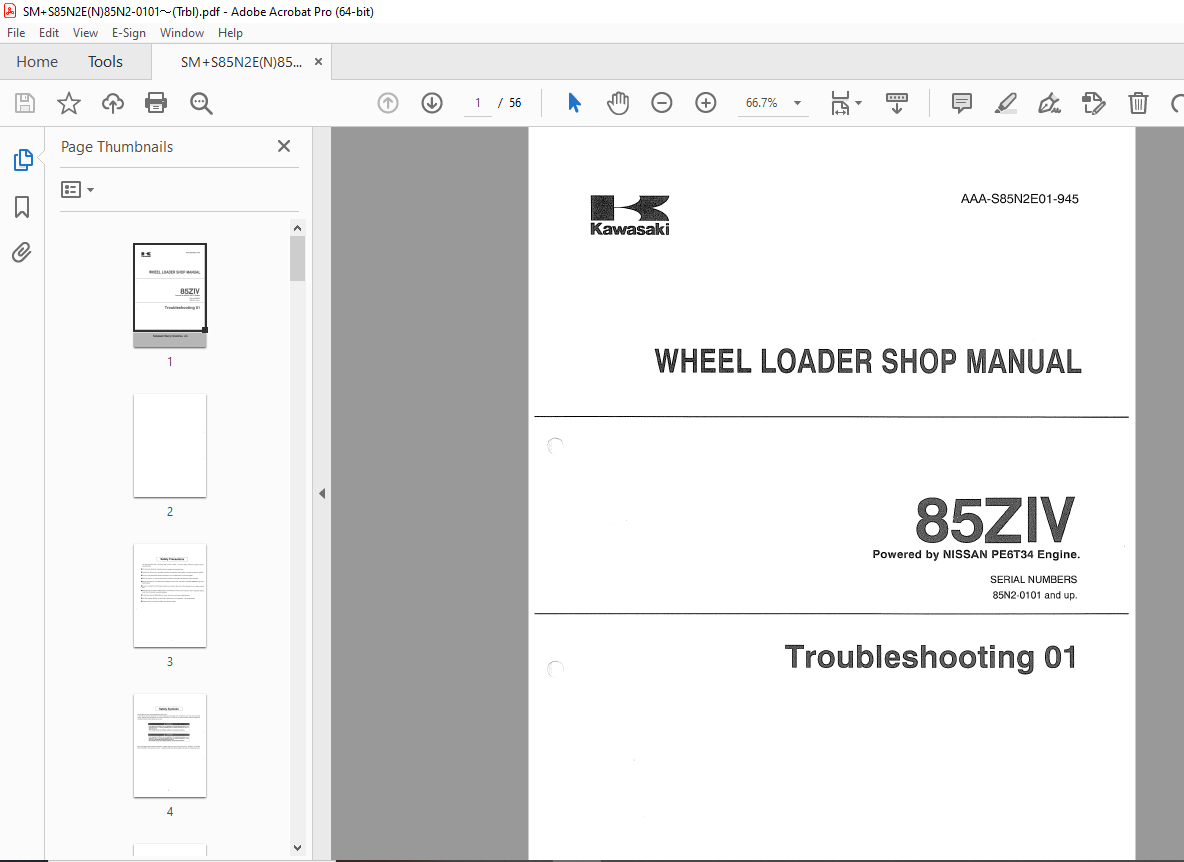
Task: Open the zoom percentage dropdown
Action: [797, 103]
